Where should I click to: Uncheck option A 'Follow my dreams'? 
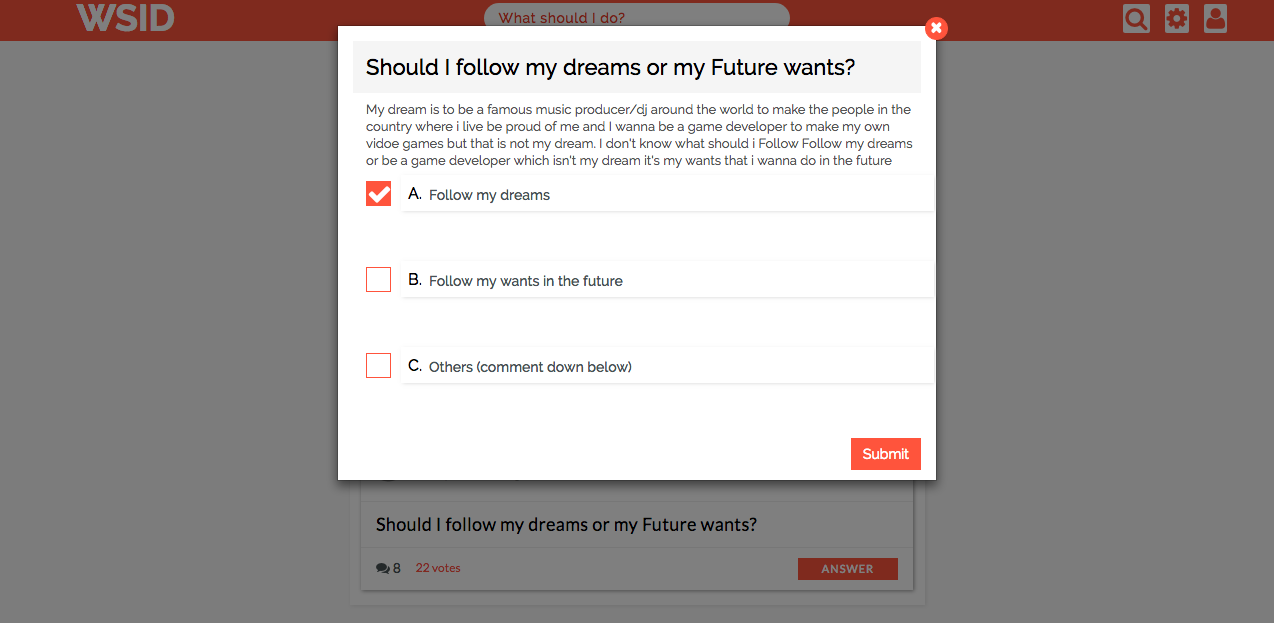tap(378, 193)
